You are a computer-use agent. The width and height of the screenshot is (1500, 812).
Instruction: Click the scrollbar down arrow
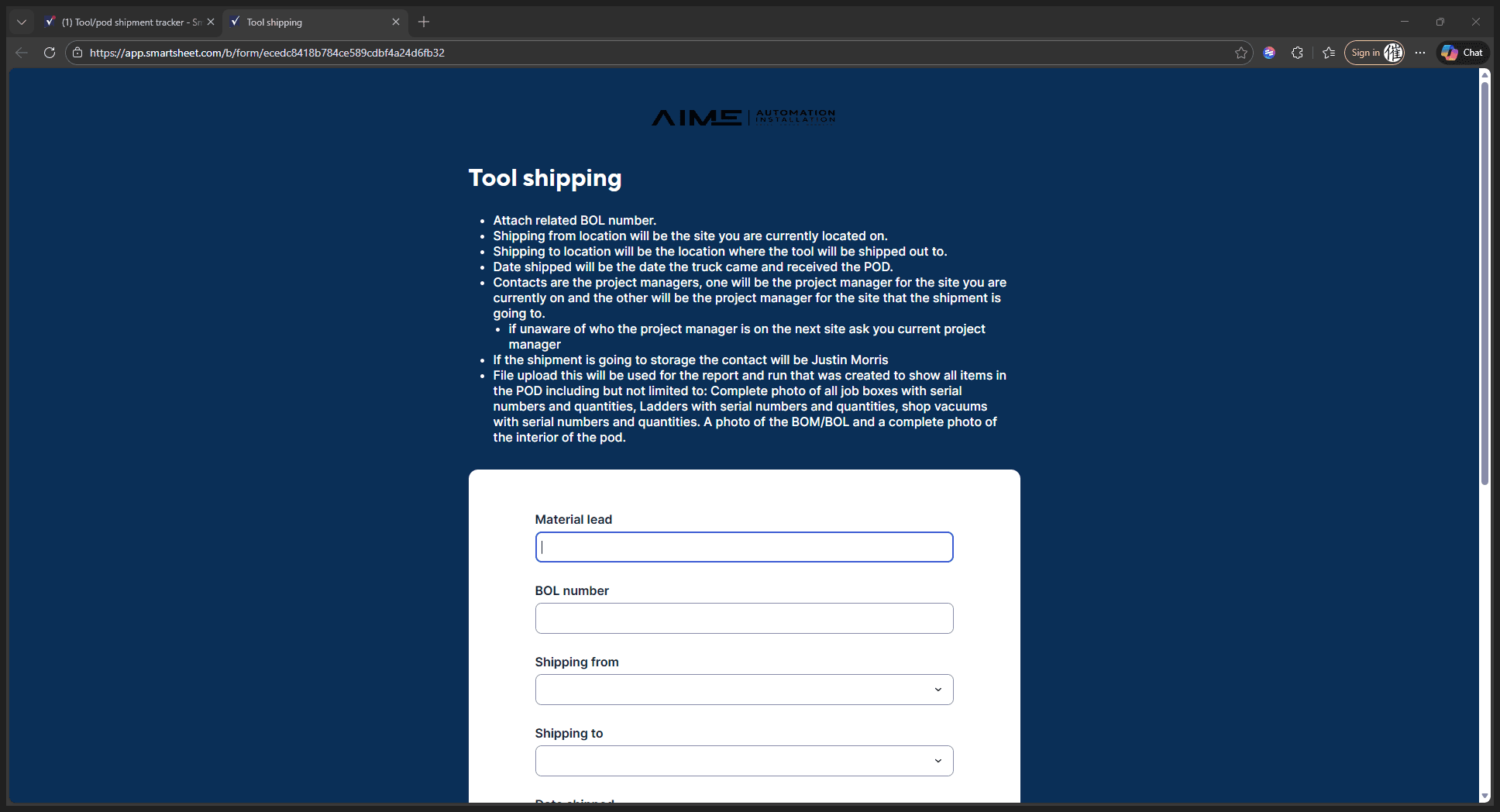[x=1485, y=796]
